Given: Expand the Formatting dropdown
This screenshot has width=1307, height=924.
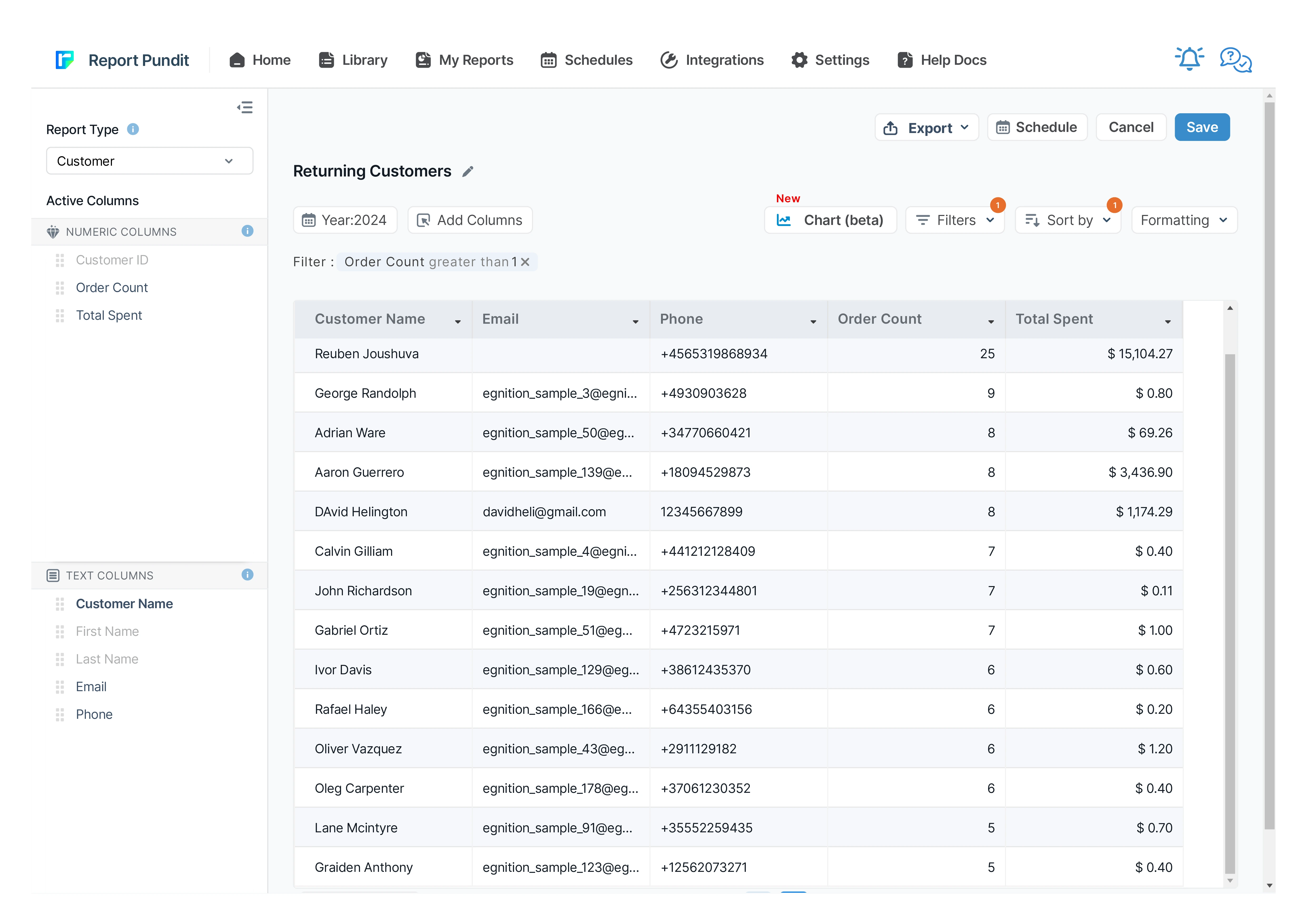Looking at the screenshot, I should tap(1184, 220).
